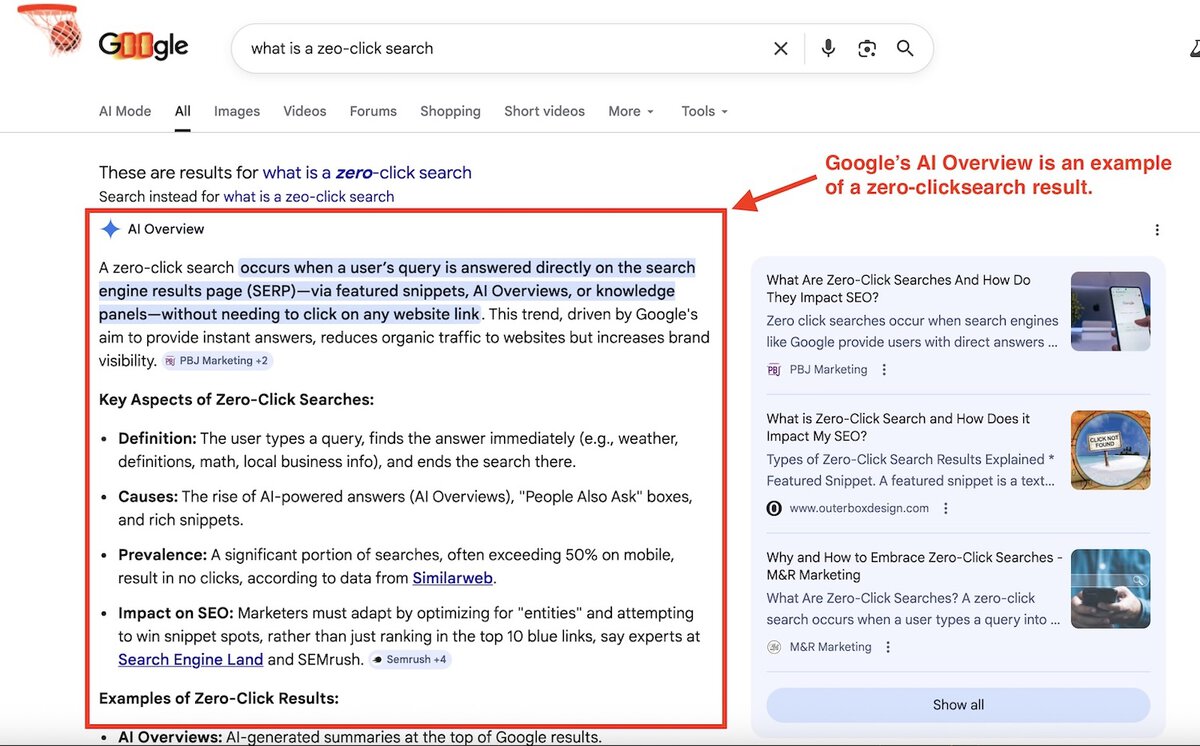Click the M&R Marketing favicon in source card
The height and width of the screenshot is (746, 1200).
click(774, 647)
